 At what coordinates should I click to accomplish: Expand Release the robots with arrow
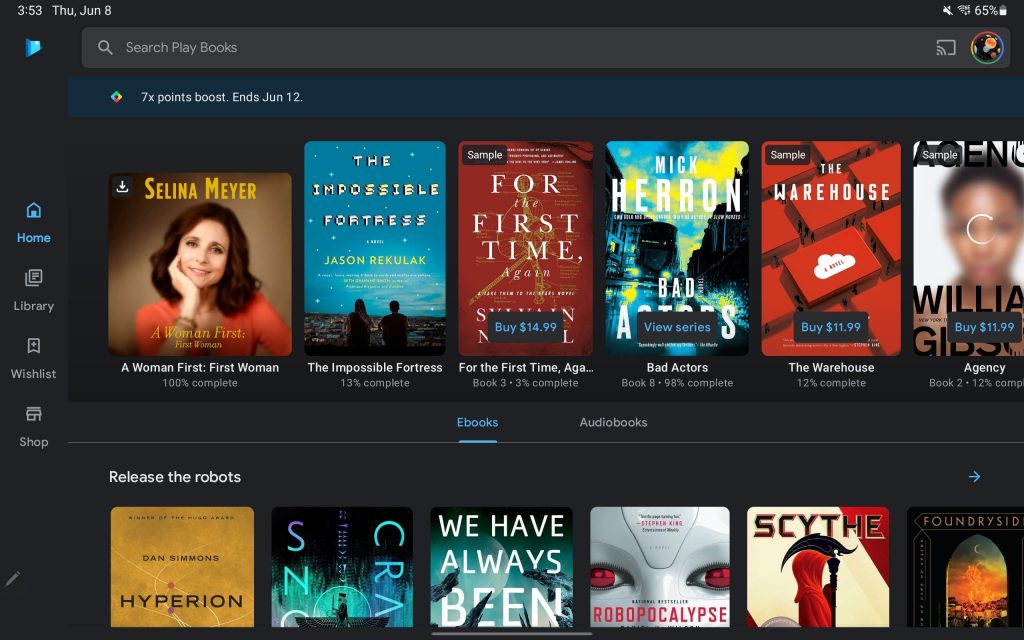pos(974,477)
